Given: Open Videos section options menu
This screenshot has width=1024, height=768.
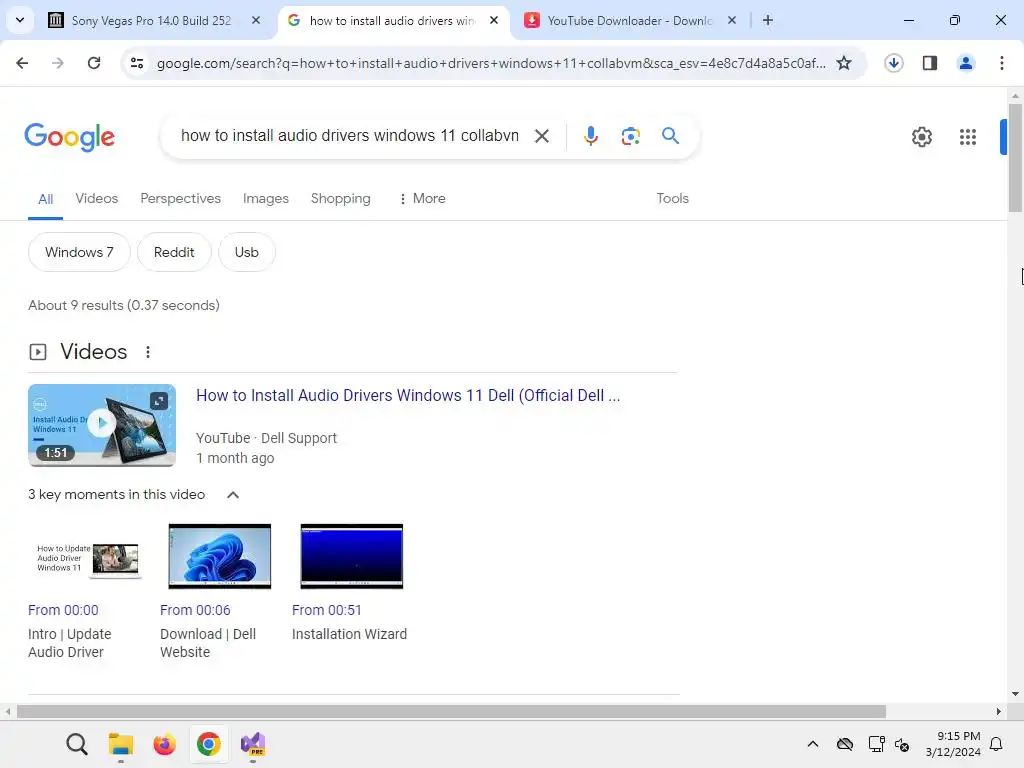Looking at the screenshot, I should [x=148, y=352].
